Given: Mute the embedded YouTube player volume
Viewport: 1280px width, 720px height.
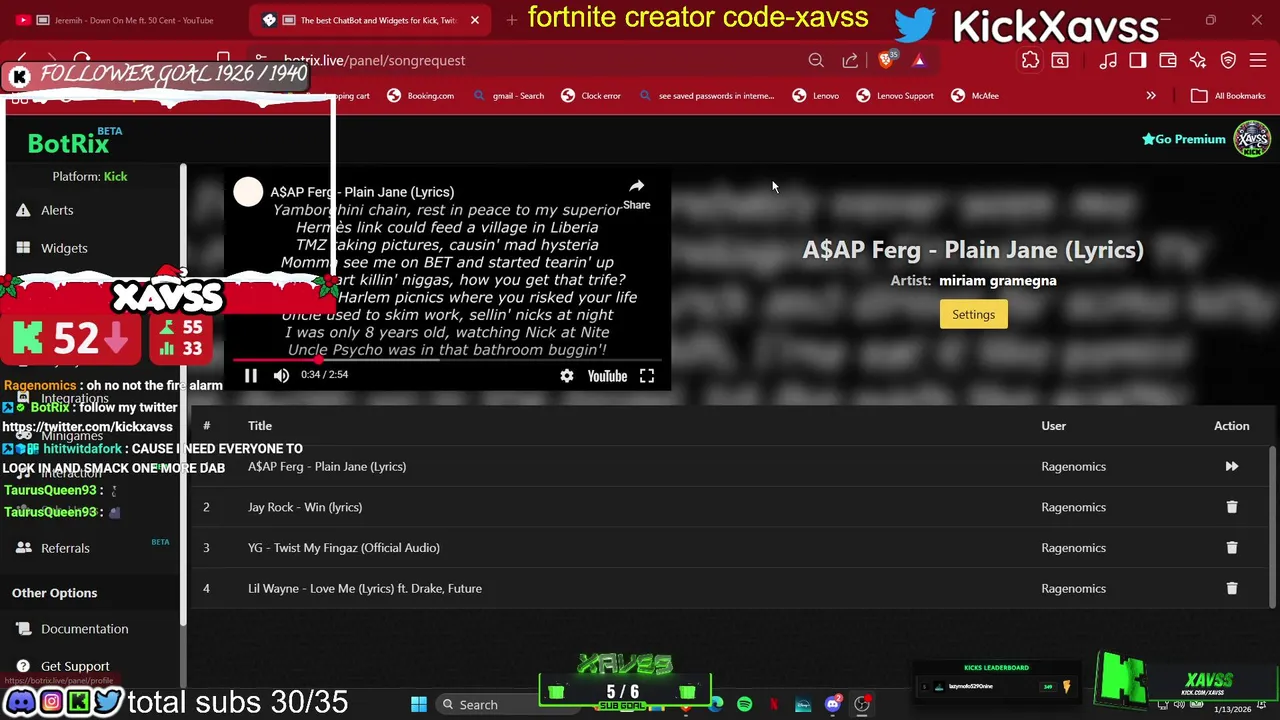Looking at the screenshot, I should tap(281, 376).
